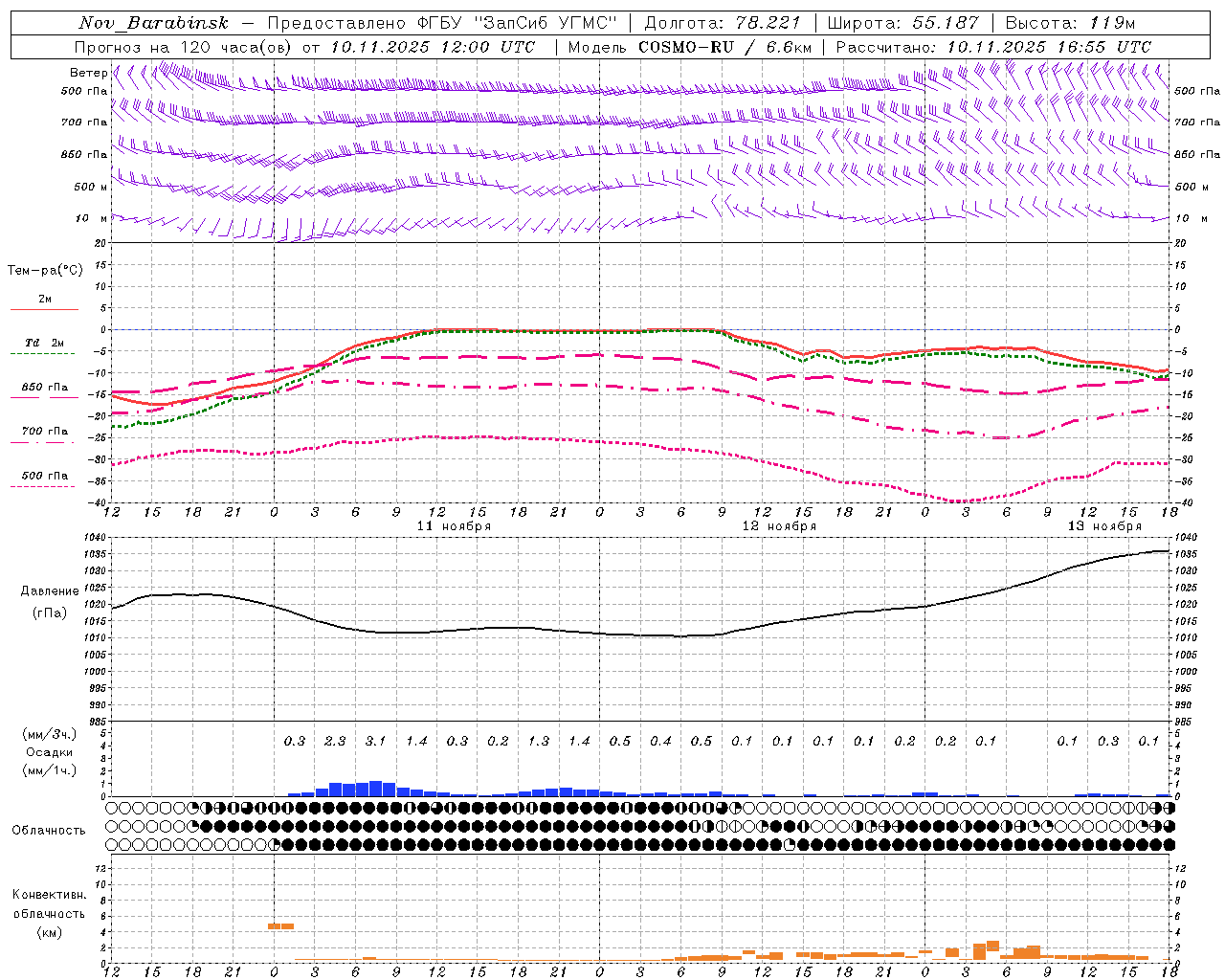
Task: Click the Рассчитано 10.11.2025 16:55 UTC timestamp
Action: point(993,47)
